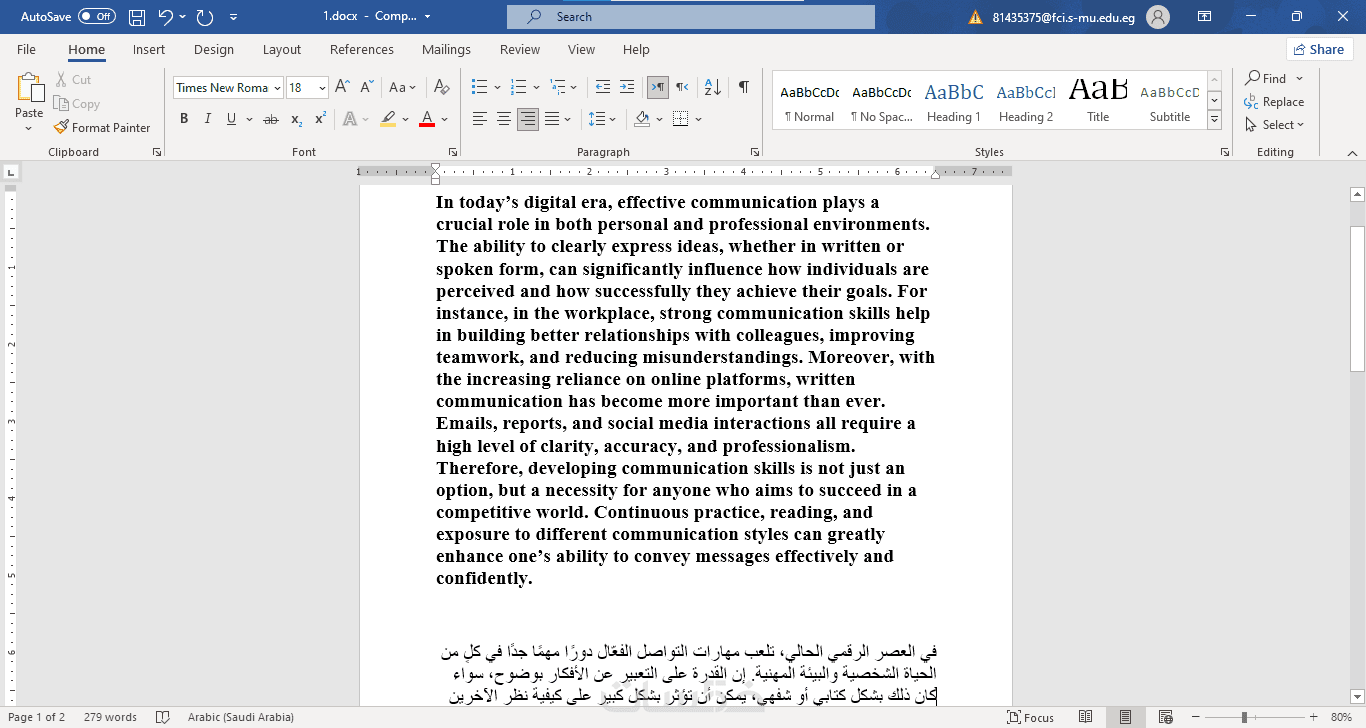Shrink the font size one step
This screenshot has height=728, width=1366.
(365, 88)
